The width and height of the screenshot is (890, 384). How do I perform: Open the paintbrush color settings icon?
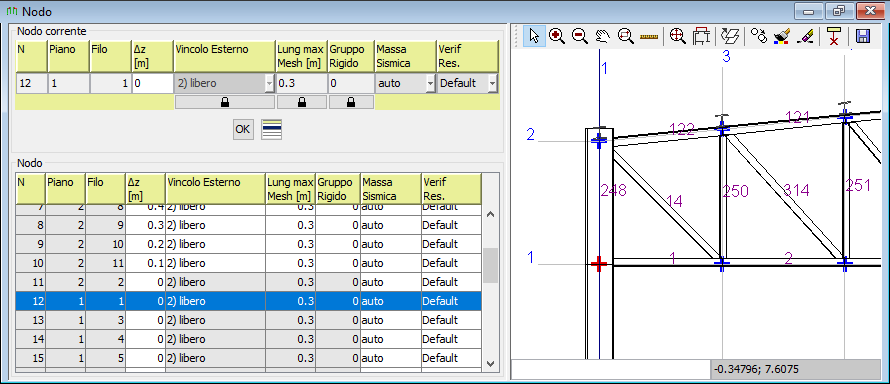point(782,36)
